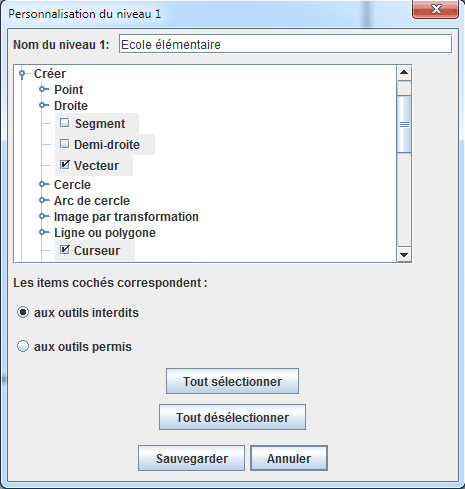Viewport: 465px width, 489px height.
Task: Check the Demi-droite checkbox
Action: (x=65, y=144)
